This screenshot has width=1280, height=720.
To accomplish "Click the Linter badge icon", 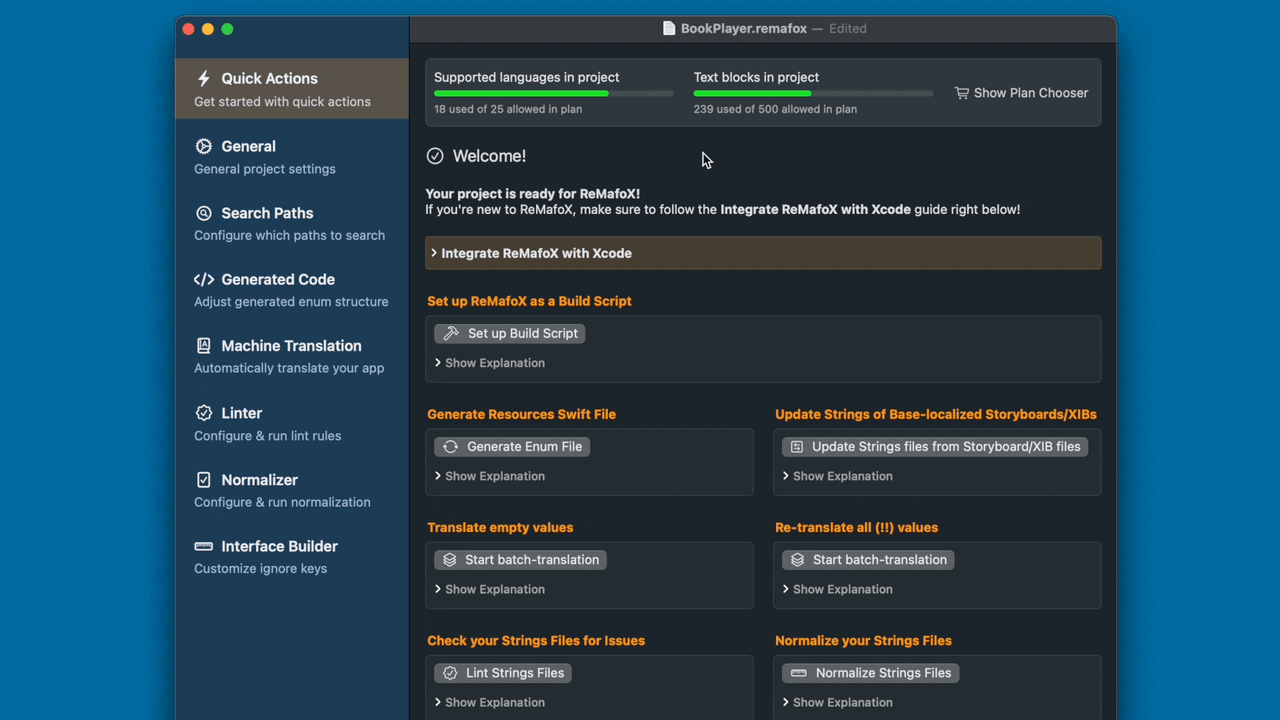I will (x=204, y=413).
